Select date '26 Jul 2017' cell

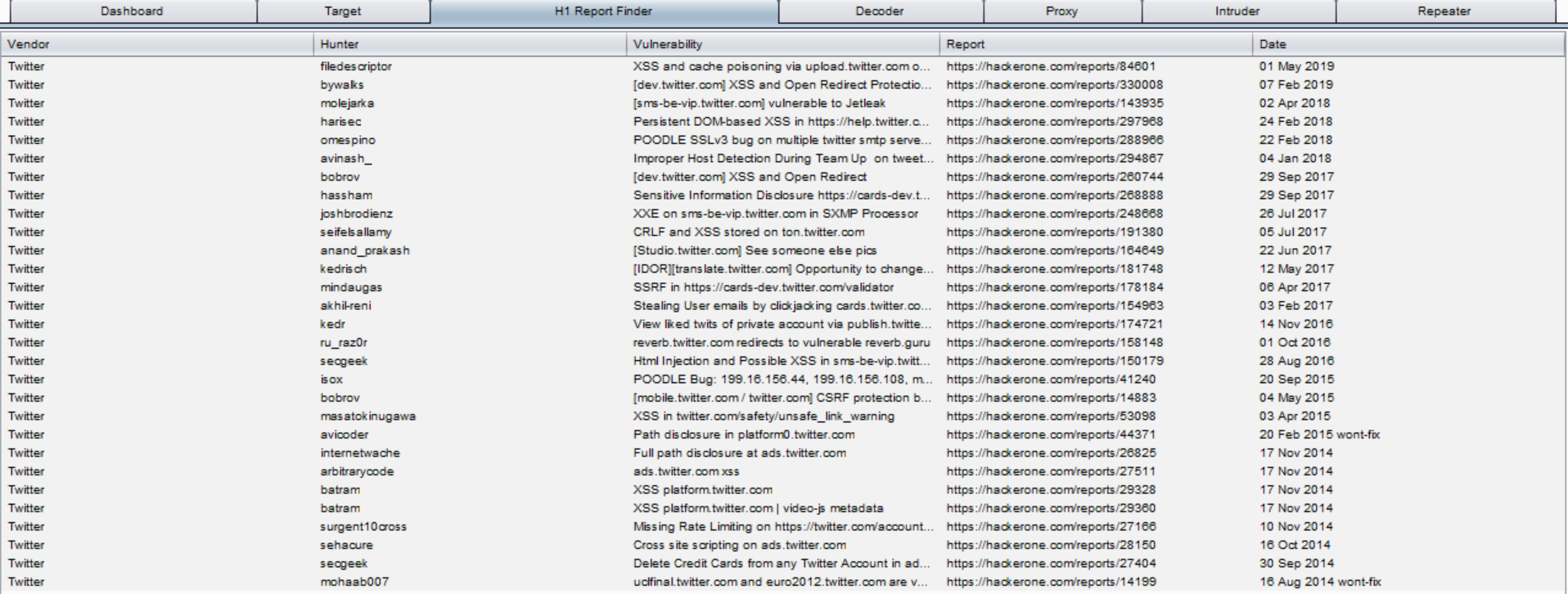pyautogui.click(x=1408, y=214)
